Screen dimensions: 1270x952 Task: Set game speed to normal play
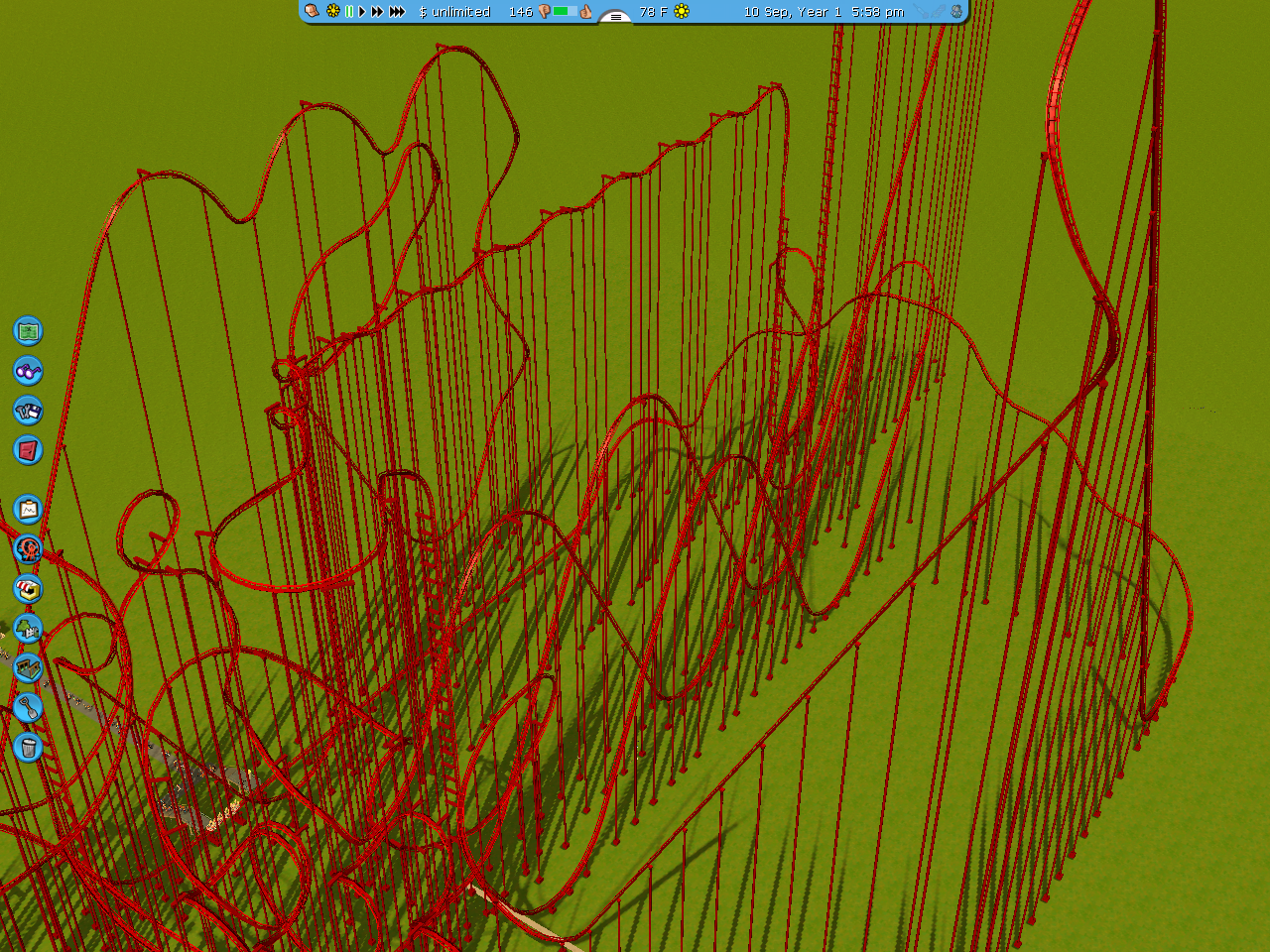click(x=362, y=11)
